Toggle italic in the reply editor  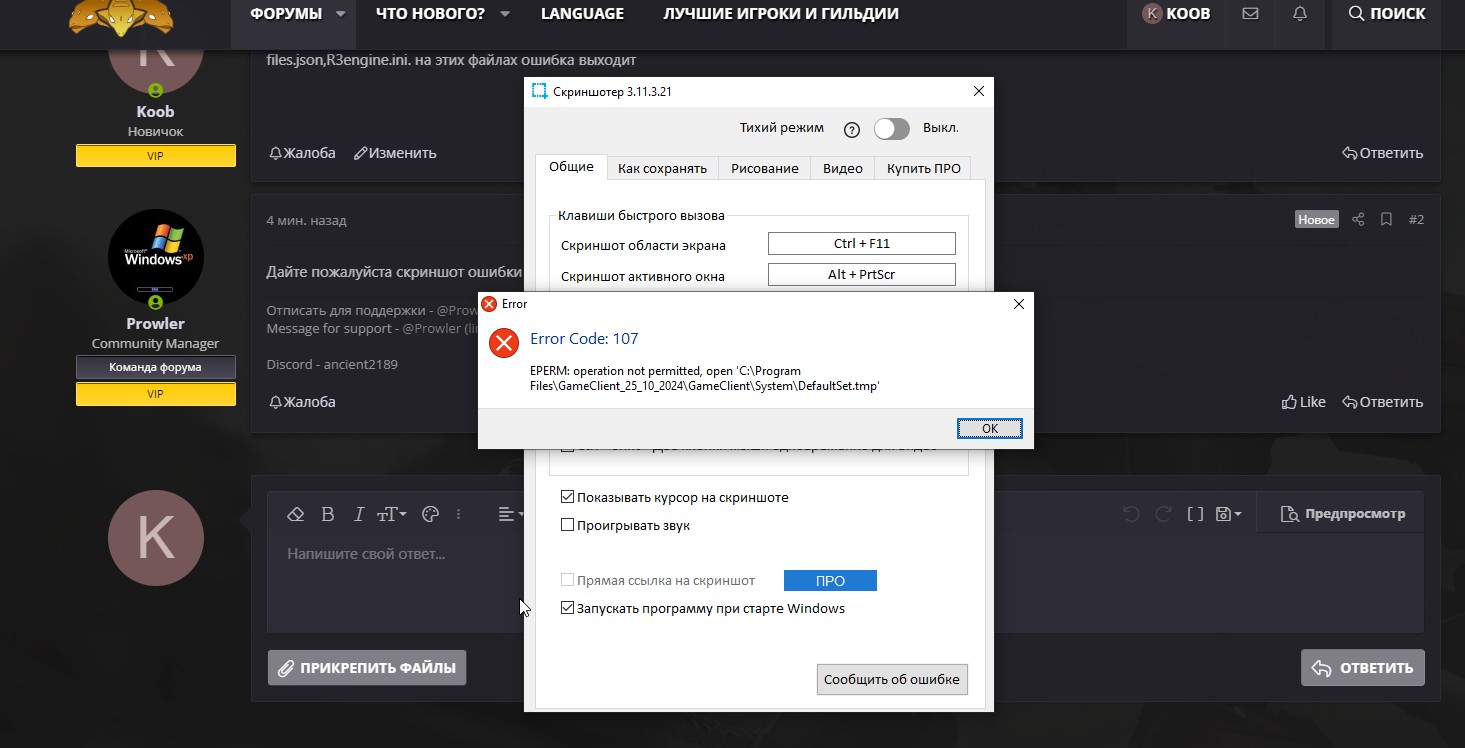tap(359, 514)
